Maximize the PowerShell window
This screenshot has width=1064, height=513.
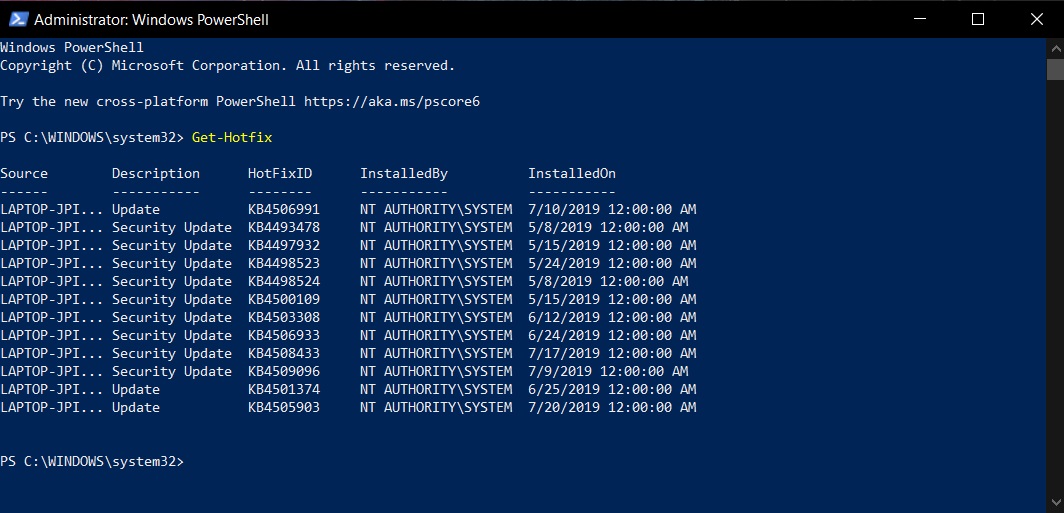click(978, 19)
